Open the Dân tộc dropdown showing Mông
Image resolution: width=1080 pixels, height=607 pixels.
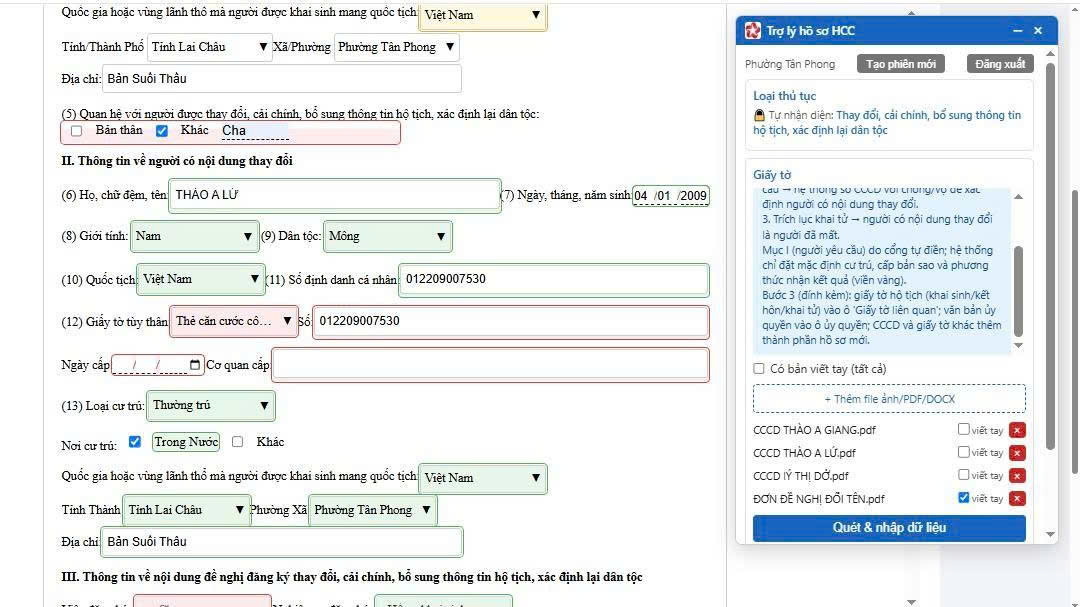coord(387,236)
